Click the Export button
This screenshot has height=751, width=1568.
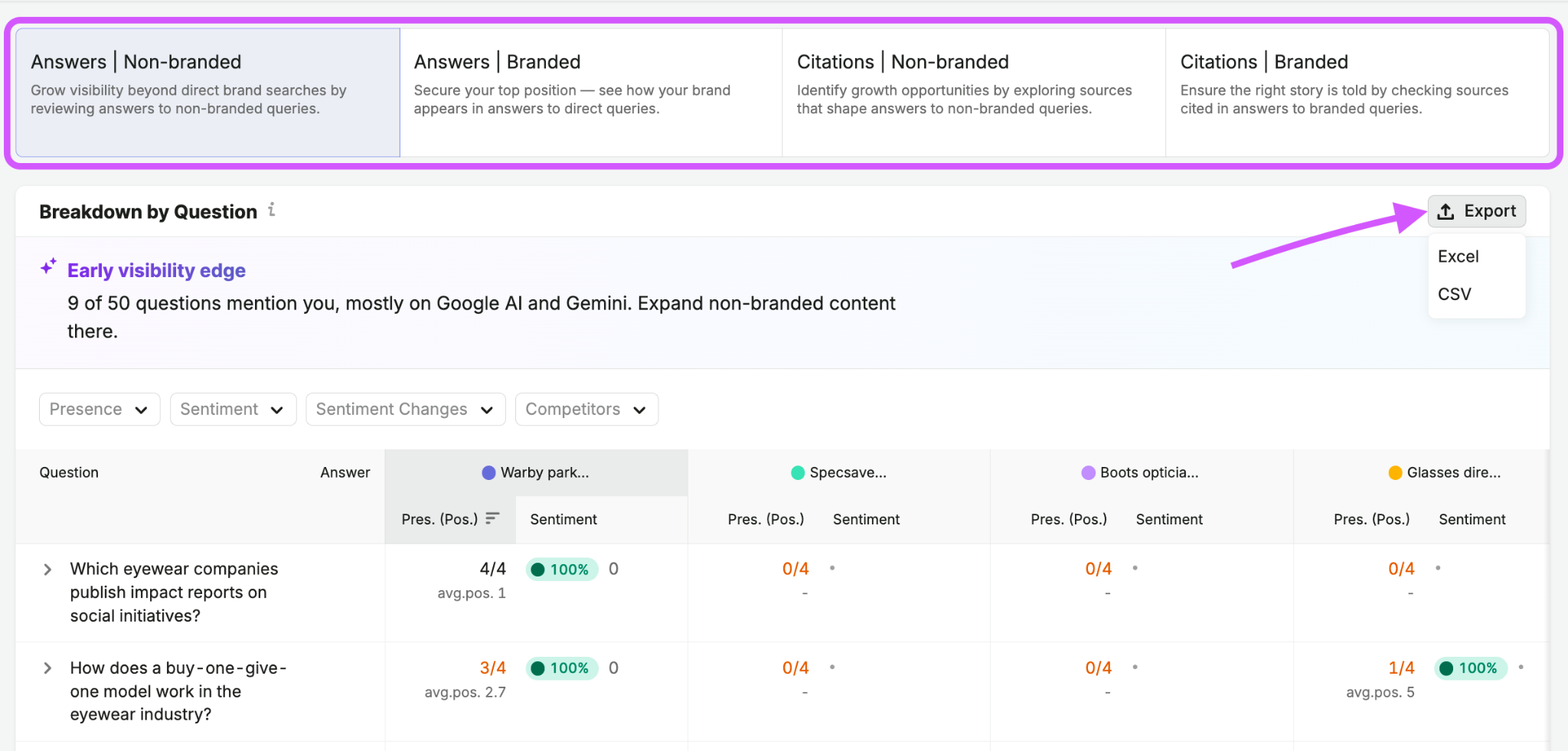pyautogui.click(x=1477, y=211)
